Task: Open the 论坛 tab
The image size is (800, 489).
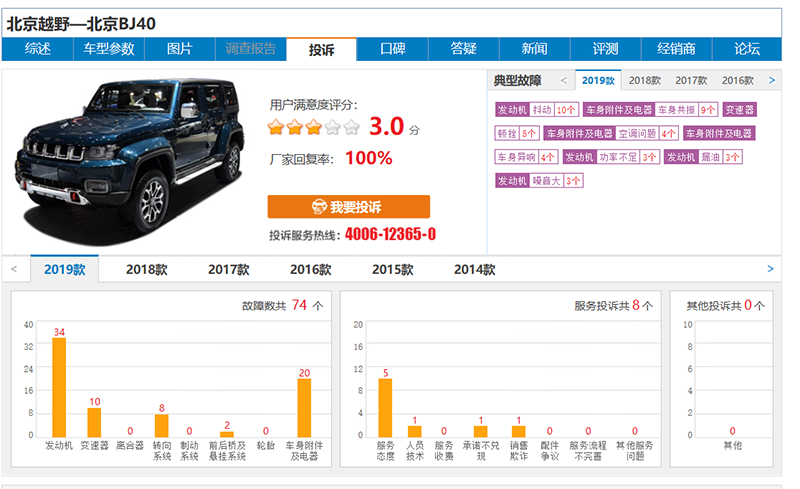Action: (747, 49)
